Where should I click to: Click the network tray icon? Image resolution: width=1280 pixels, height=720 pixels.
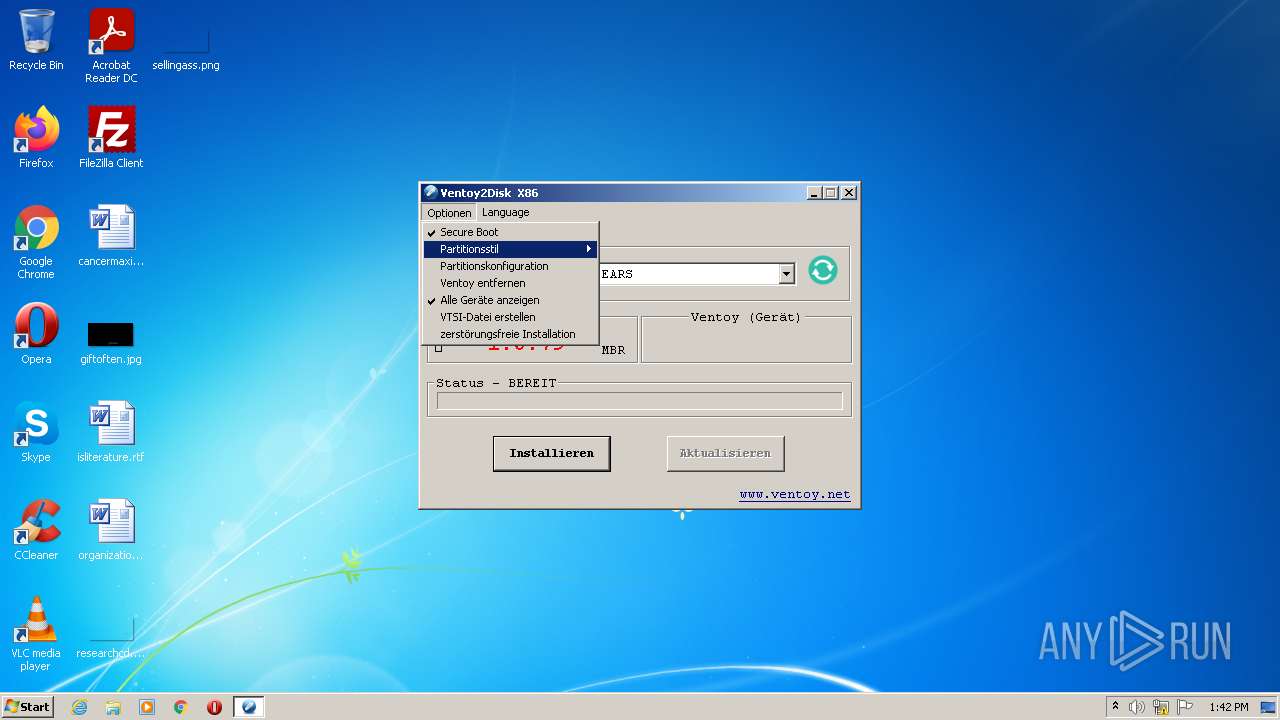click(1161, 707)
